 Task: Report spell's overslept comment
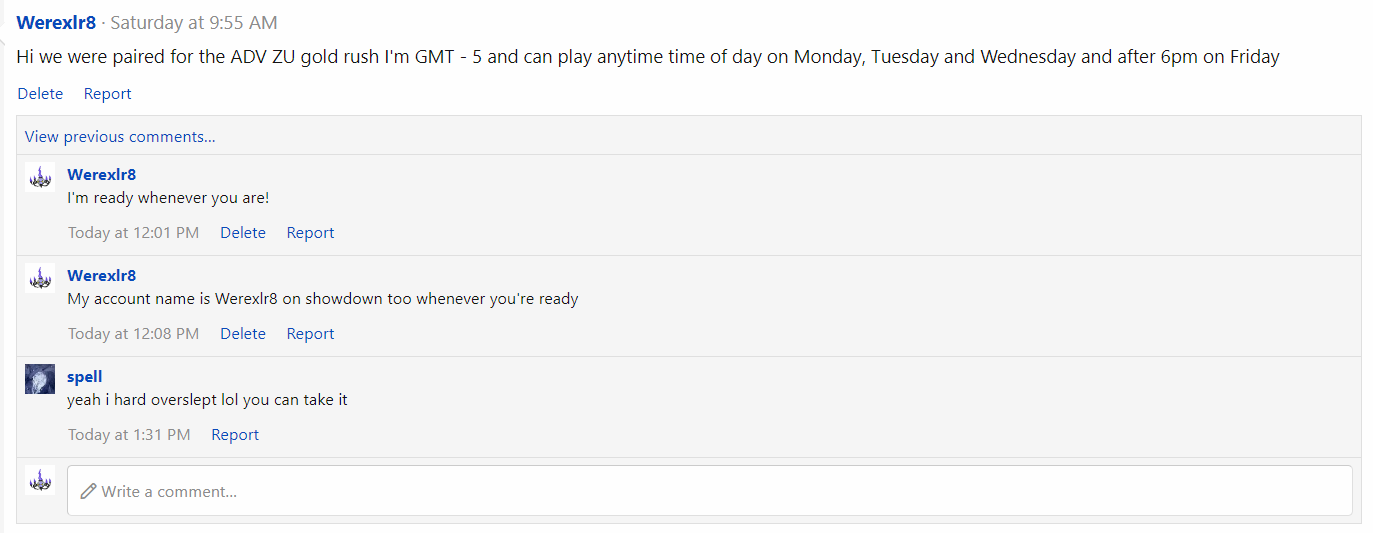pos(235,434)
